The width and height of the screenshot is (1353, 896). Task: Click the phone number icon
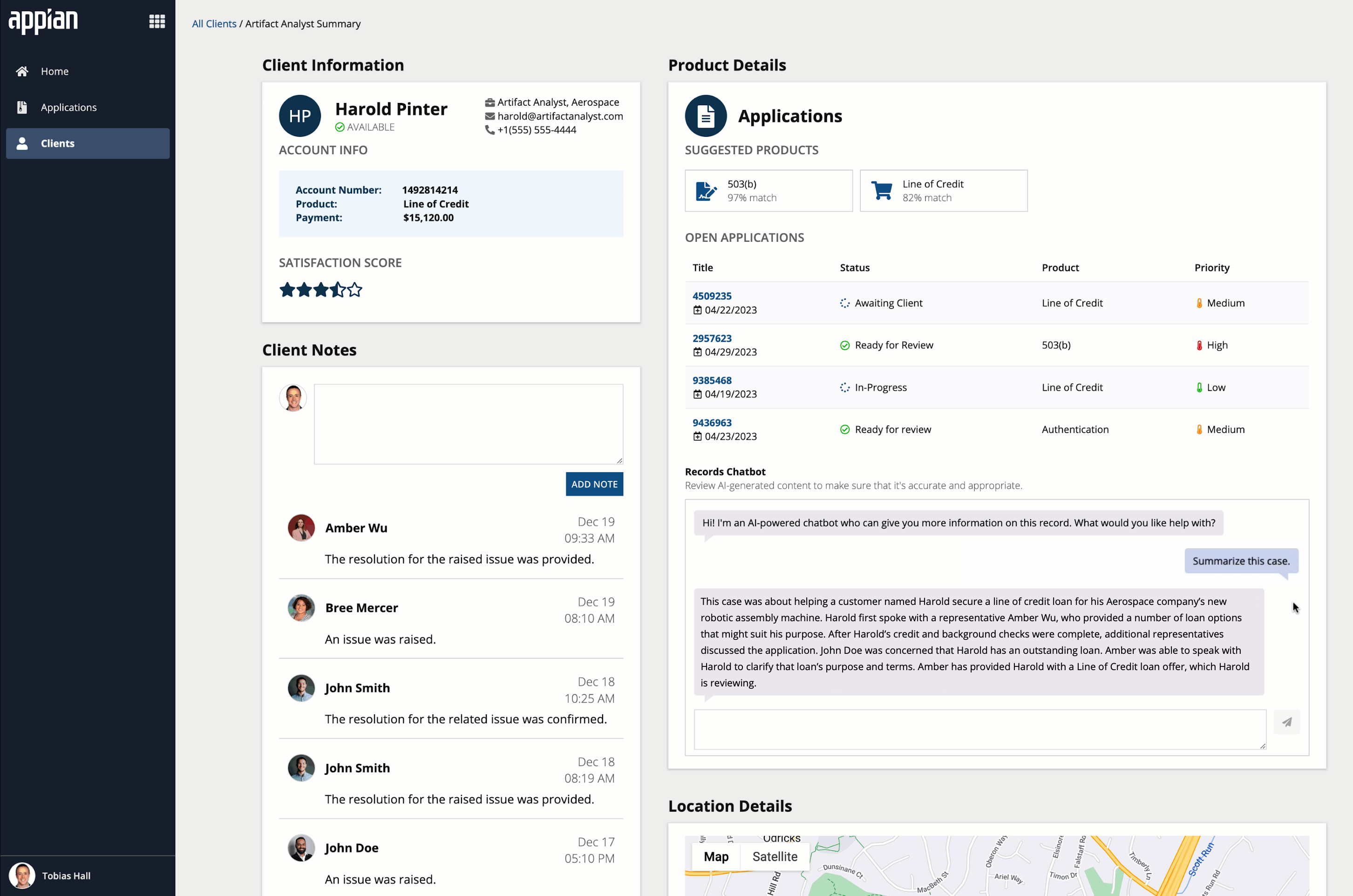coord(490,130)
